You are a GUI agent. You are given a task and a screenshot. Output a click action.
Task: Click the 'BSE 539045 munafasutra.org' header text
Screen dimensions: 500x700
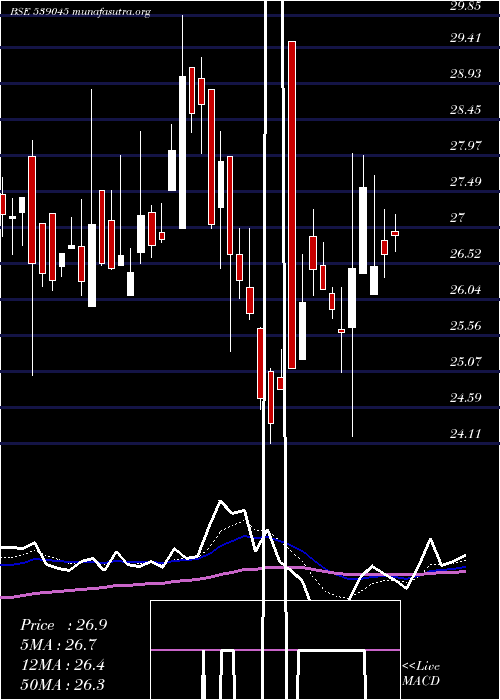pos(81,12)
